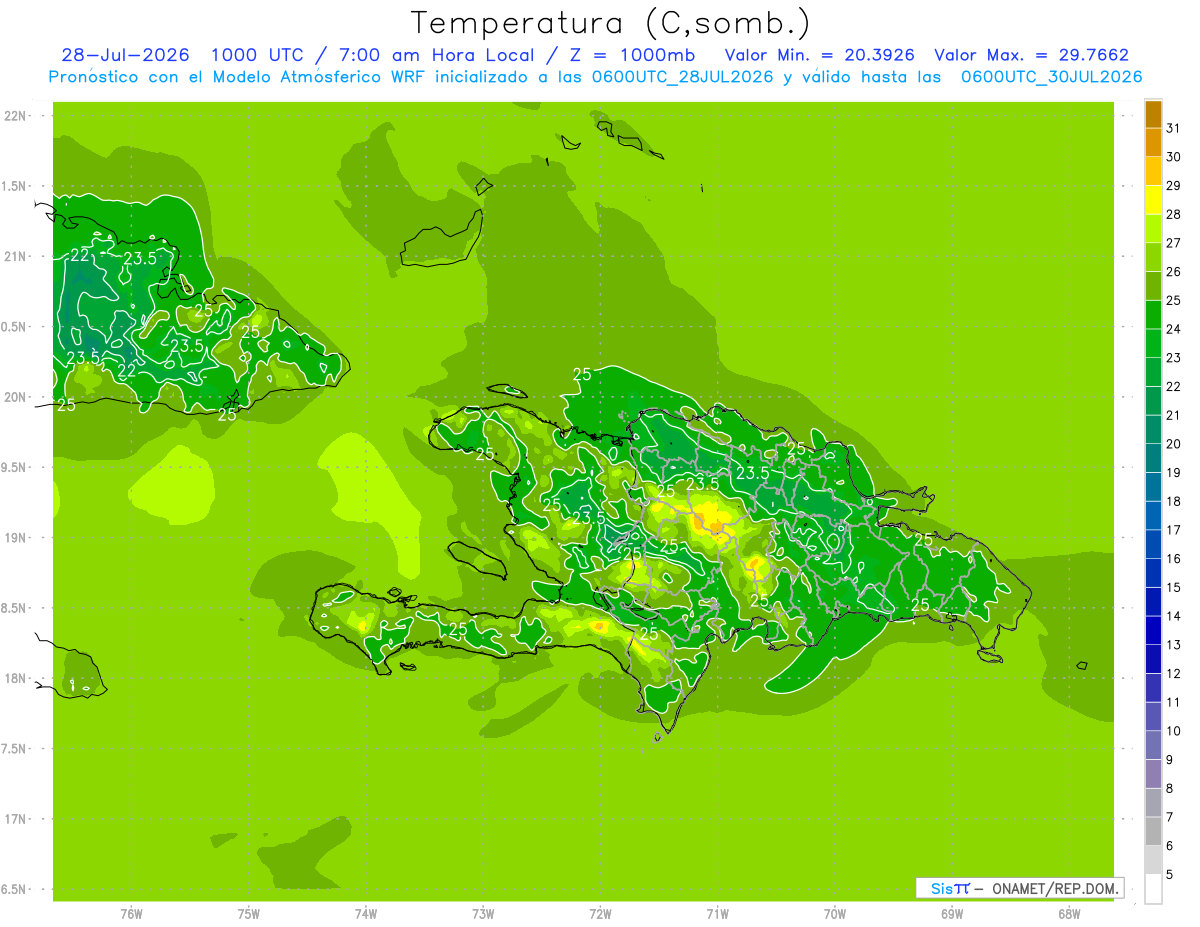This screenshot has width=1200, height=927.
Task: Pick the blue legend band between 15 and 16
Action: [1153, 573]
